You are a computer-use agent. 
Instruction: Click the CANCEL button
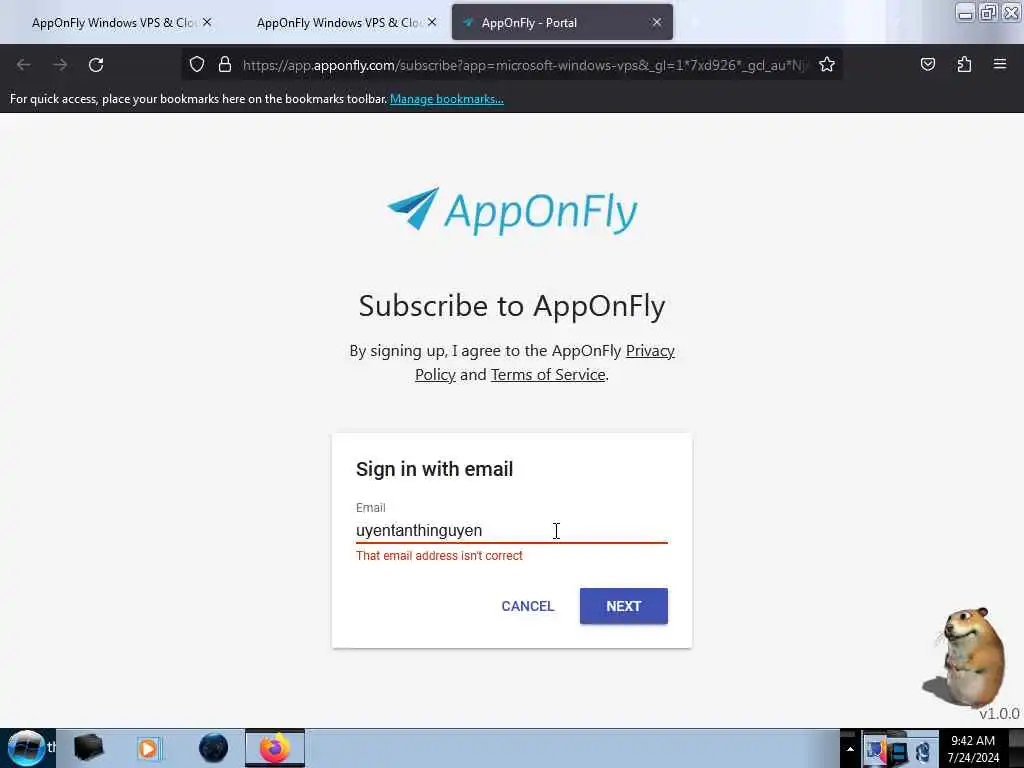[528, 606]
